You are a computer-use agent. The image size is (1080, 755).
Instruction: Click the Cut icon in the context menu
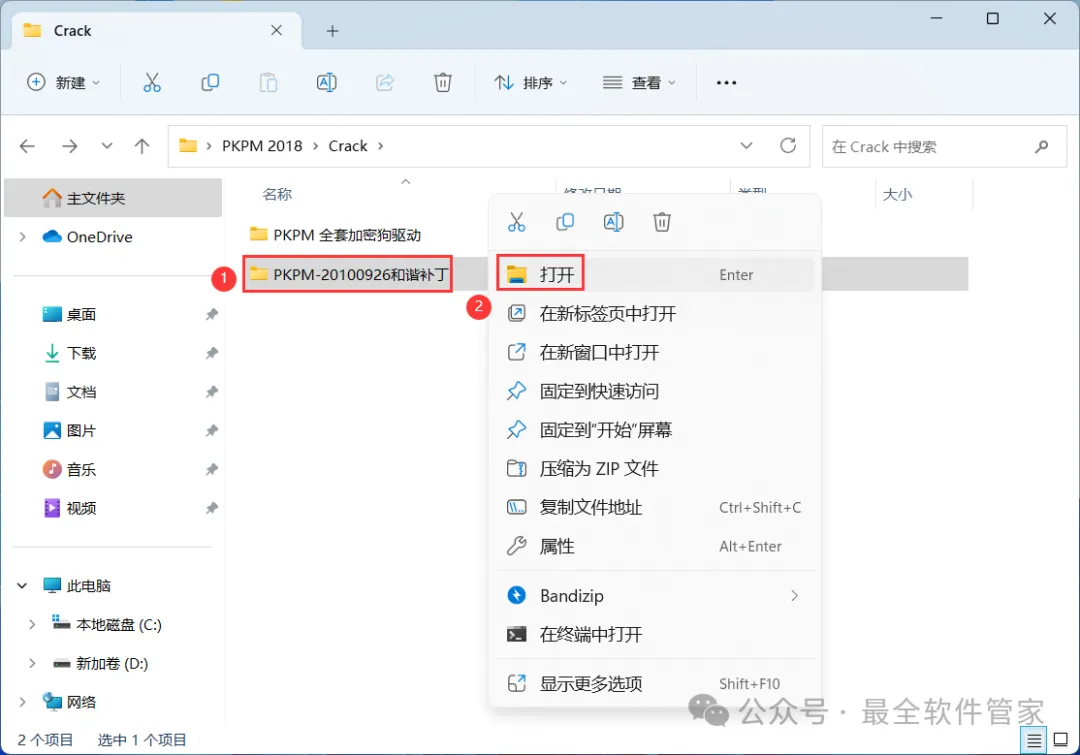click(x=517, y=222)
